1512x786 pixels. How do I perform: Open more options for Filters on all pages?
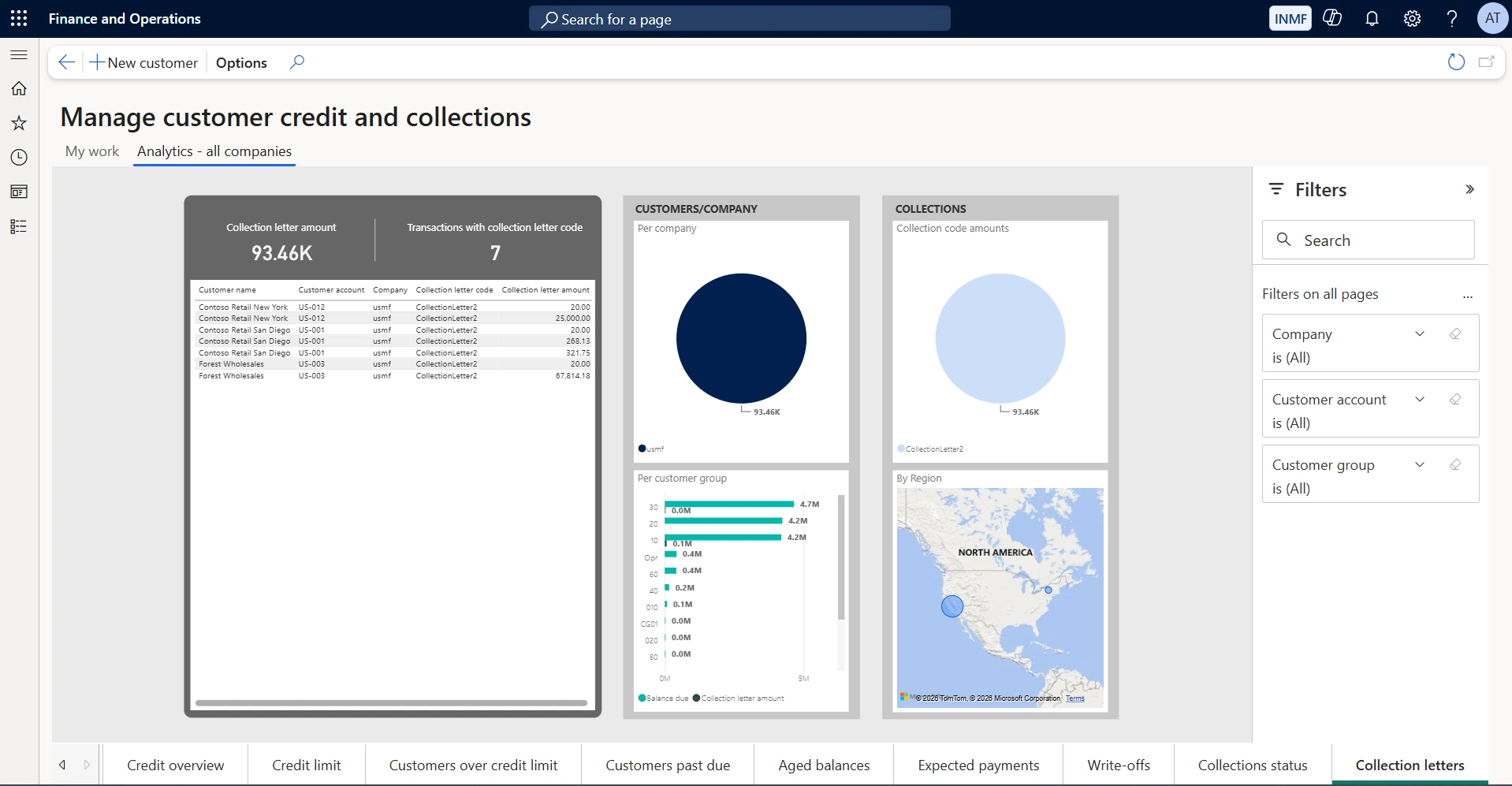pyautogui.click(x=1468, y=297)
